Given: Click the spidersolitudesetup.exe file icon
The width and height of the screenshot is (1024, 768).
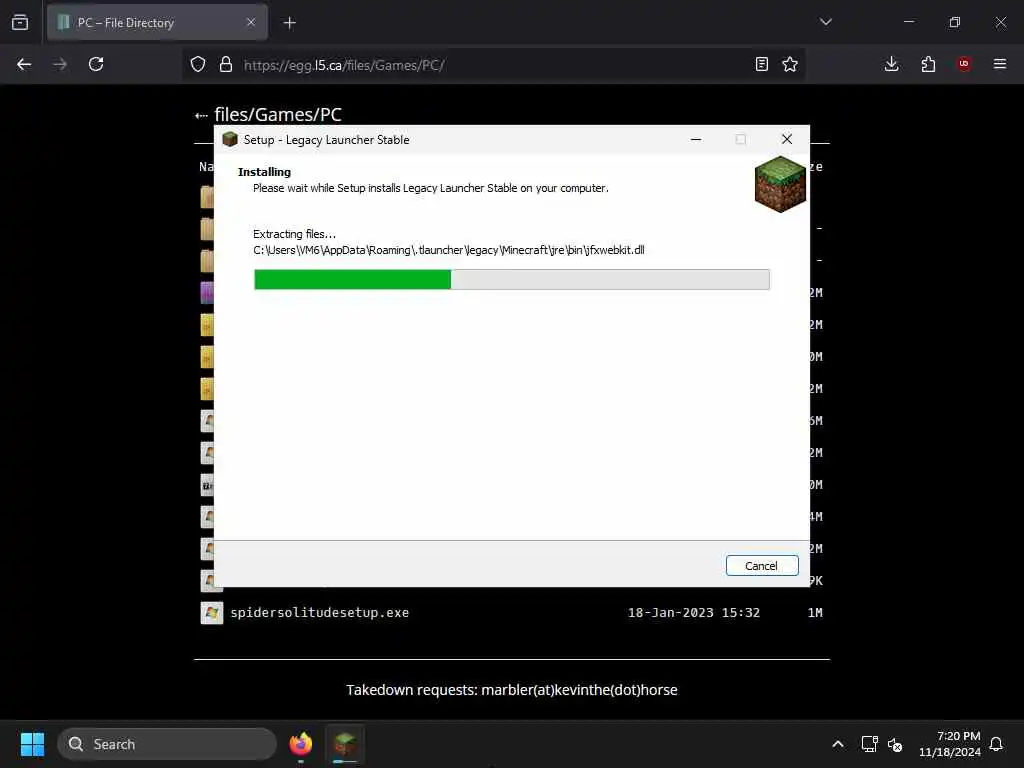Looking at the screenshot, I should 212,613.
